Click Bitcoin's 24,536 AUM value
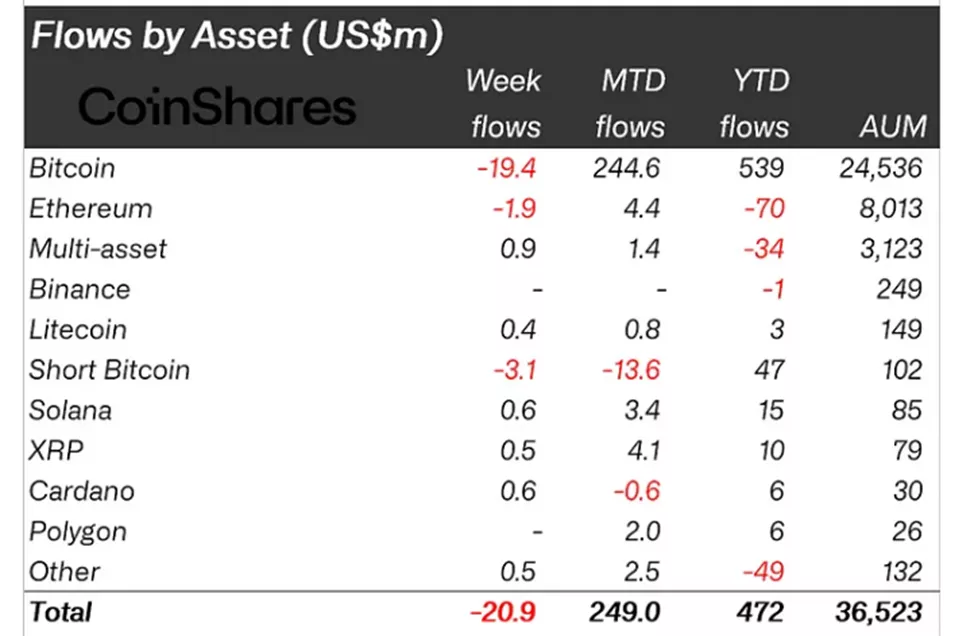Screen dimensions: 974x636 (880, 168)
